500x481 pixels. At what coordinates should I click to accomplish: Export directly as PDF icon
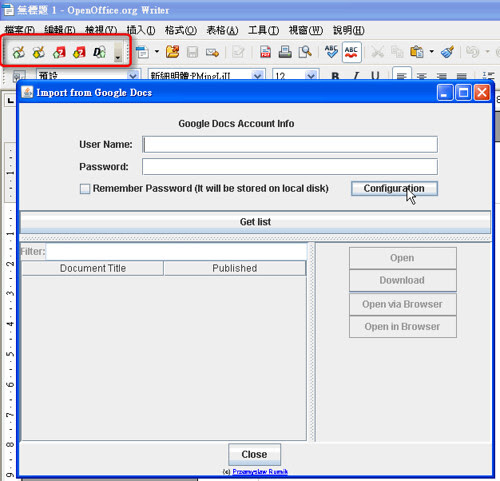265,52
